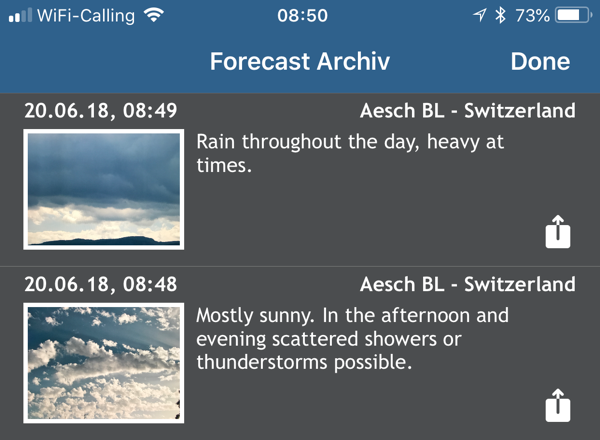Select the 'Mostly sunny' forecast description
This screenshot has height=440, width=600.
click(x=352, y=339)
